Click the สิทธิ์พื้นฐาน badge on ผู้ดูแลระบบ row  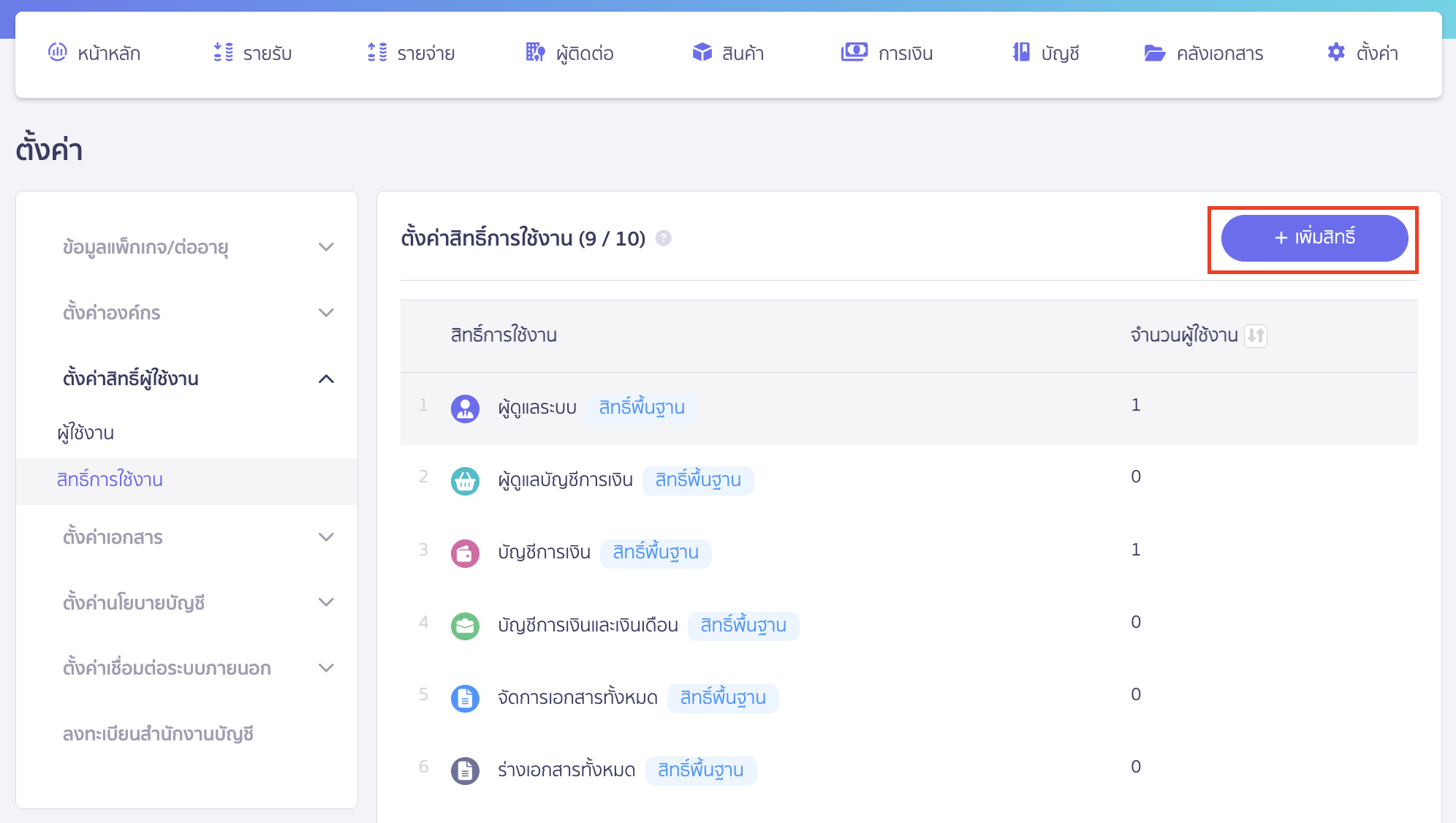click(x=642, y=408)
